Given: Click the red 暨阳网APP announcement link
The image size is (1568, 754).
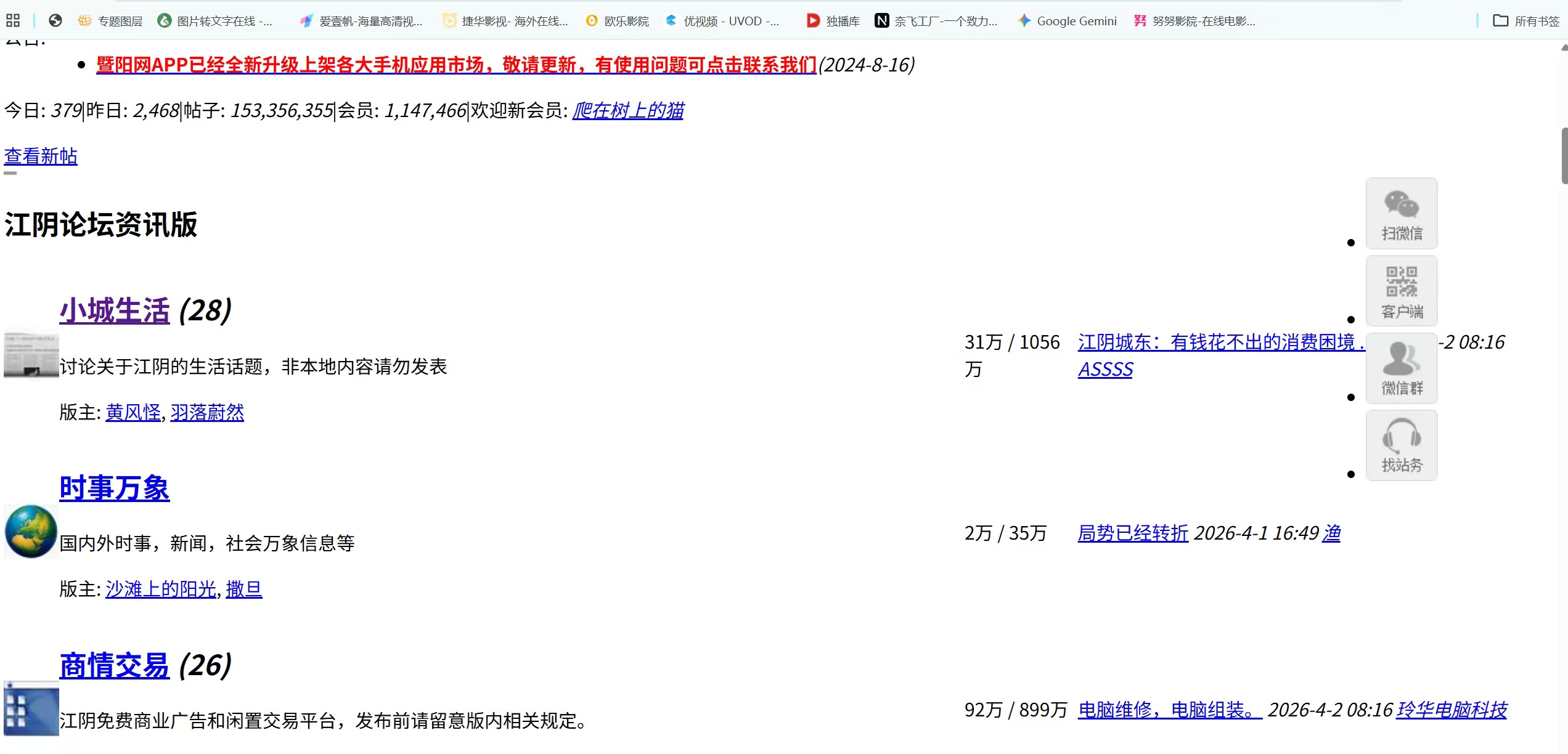Looking at the screenshot, I should pyautogui.click(x=456, y=65).
